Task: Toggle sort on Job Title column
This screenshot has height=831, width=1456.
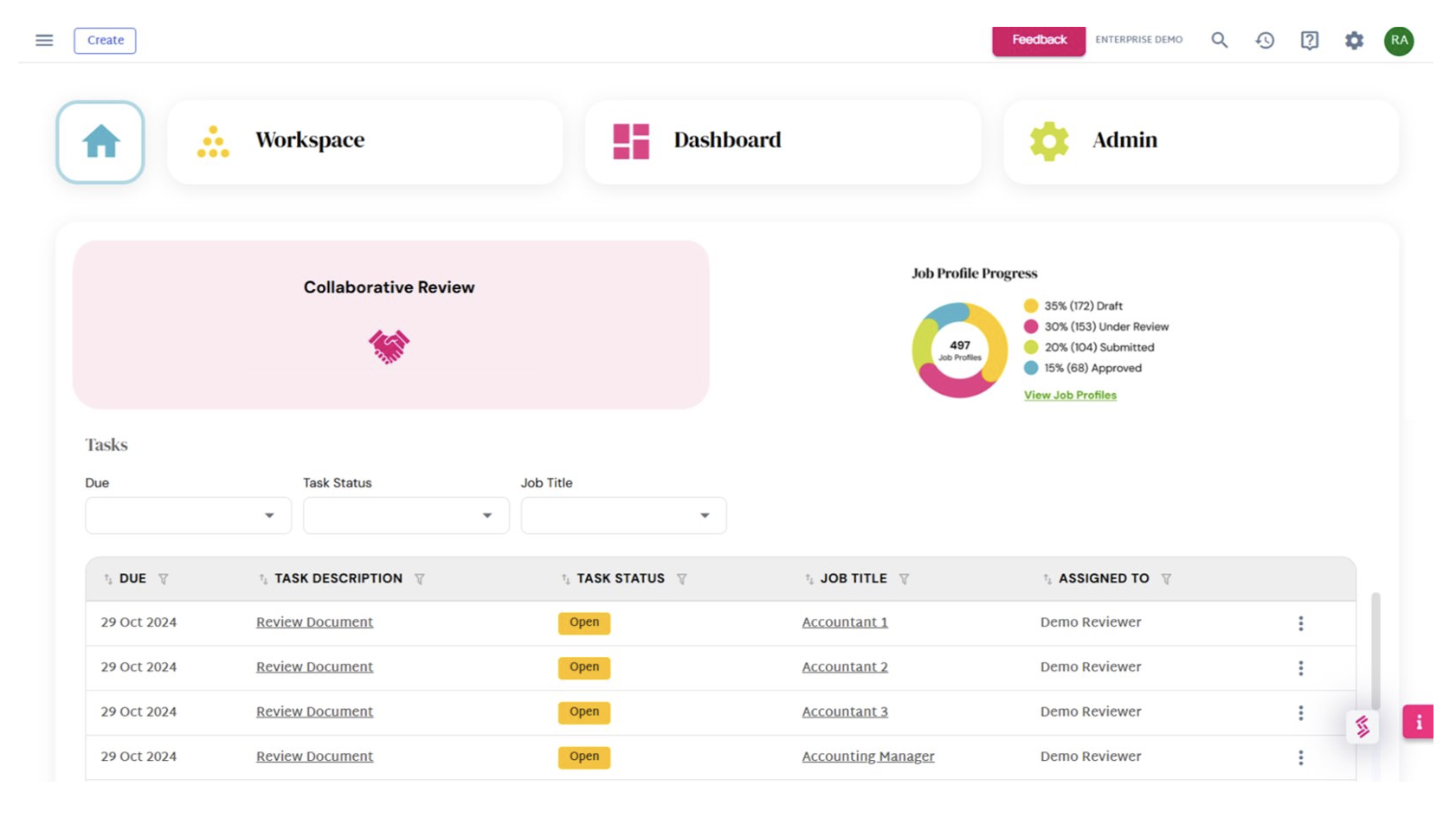Action: (x=809, y=579)
